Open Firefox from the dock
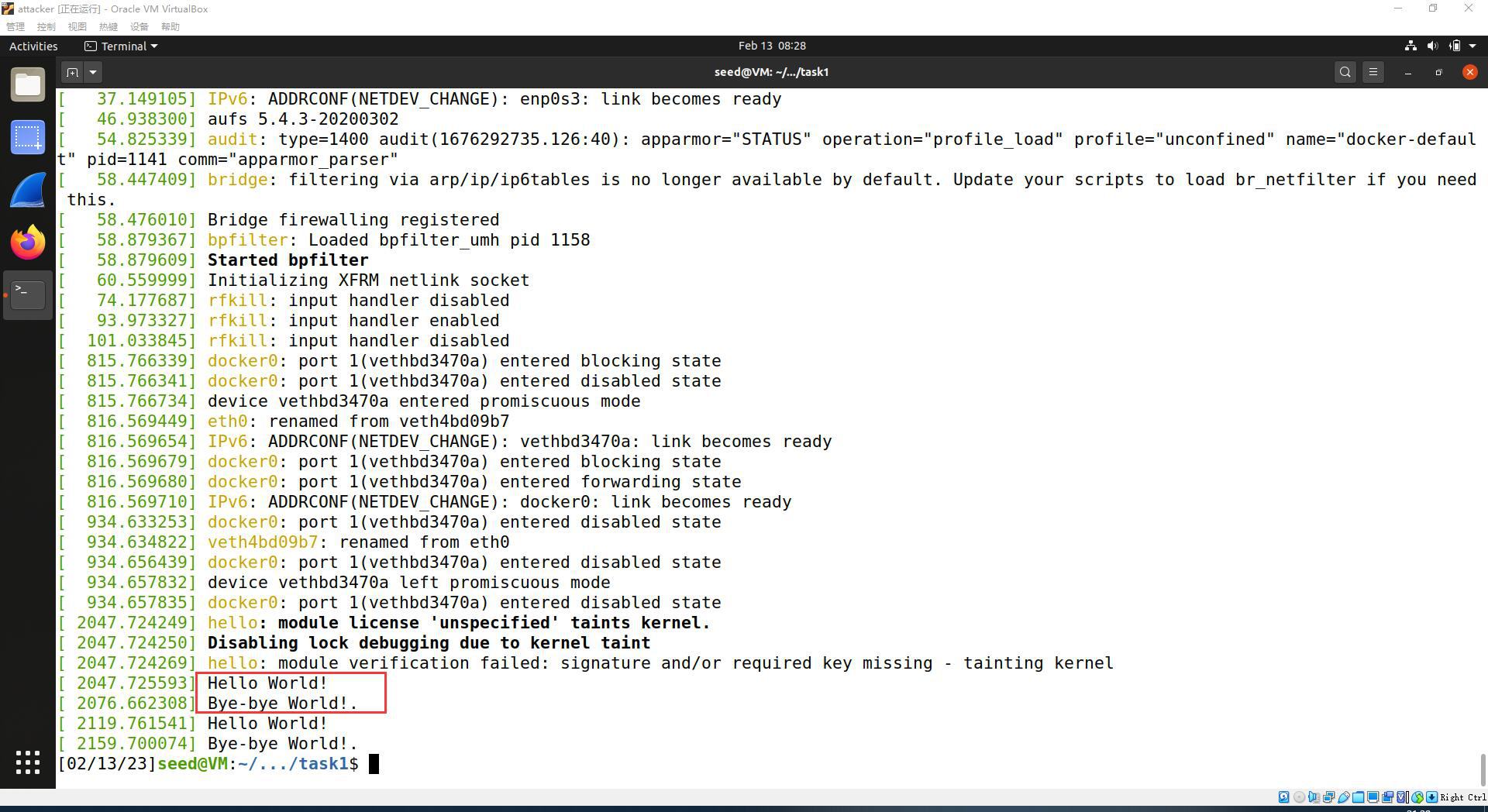Viewport: 1488px width, 812px height. [28, 243]
